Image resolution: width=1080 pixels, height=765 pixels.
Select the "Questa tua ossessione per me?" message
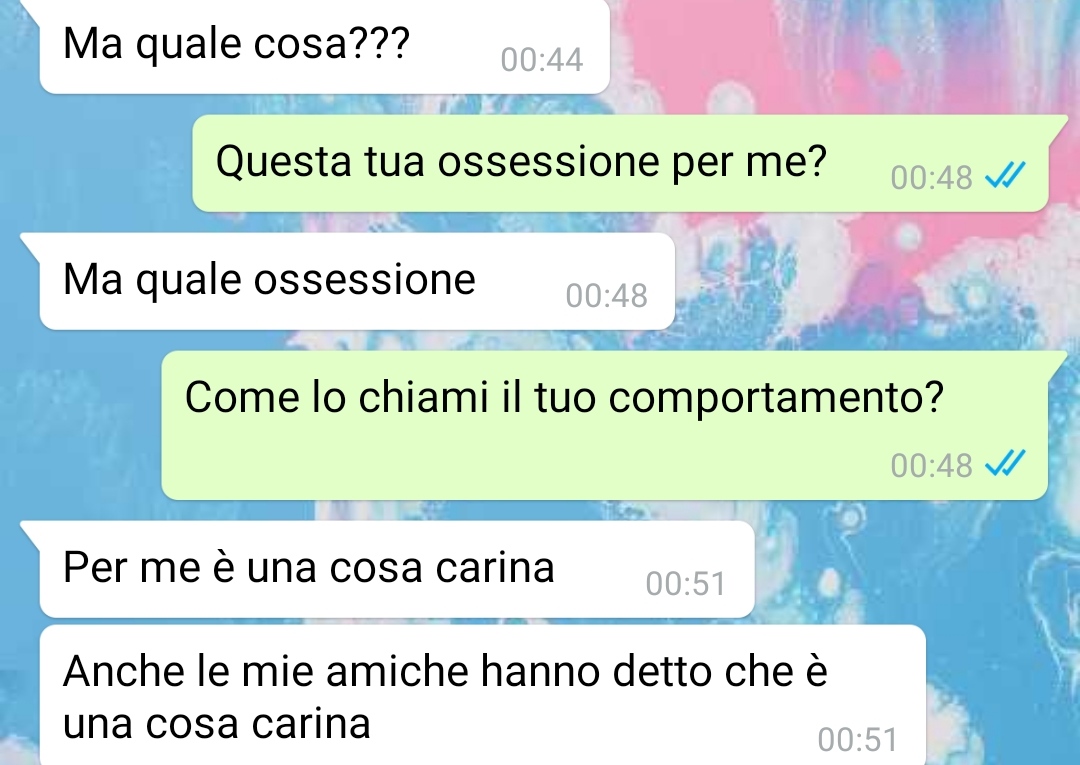pos(620,163)
